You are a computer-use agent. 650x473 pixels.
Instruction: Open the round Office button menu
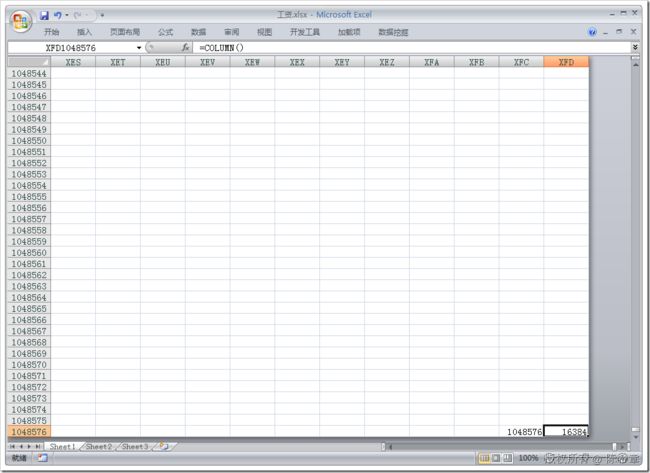[x=21, y=22]
